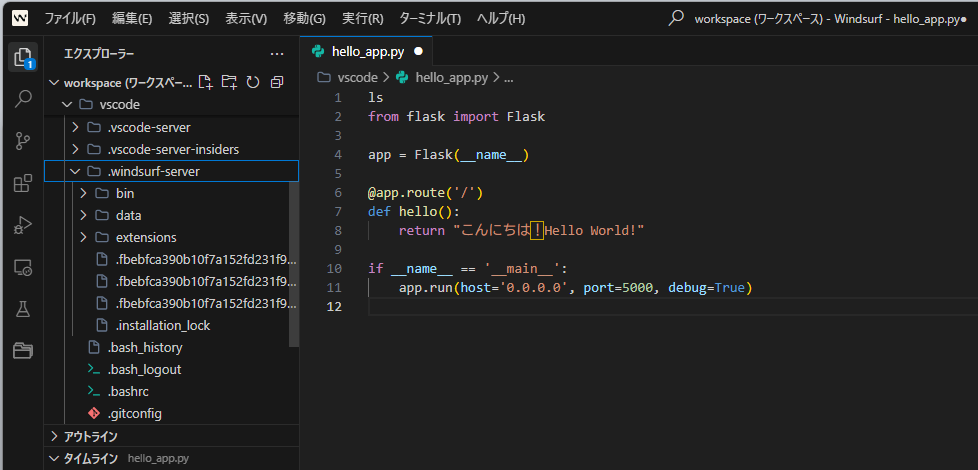978x470 pixels.
Task: Click the 'ls' text on line 1
Action: [375, 98]
